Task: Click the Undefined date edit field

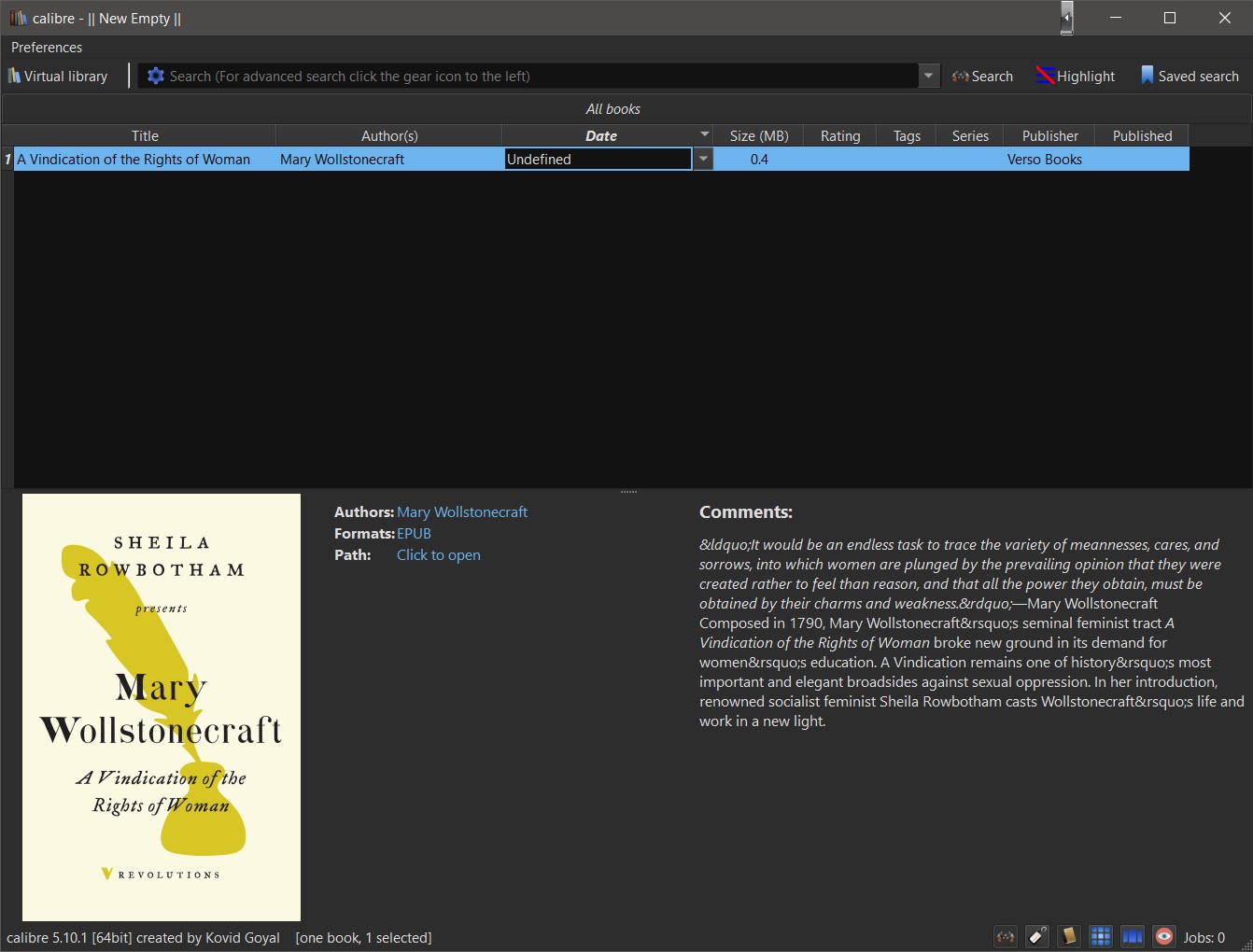Action: 598,160
